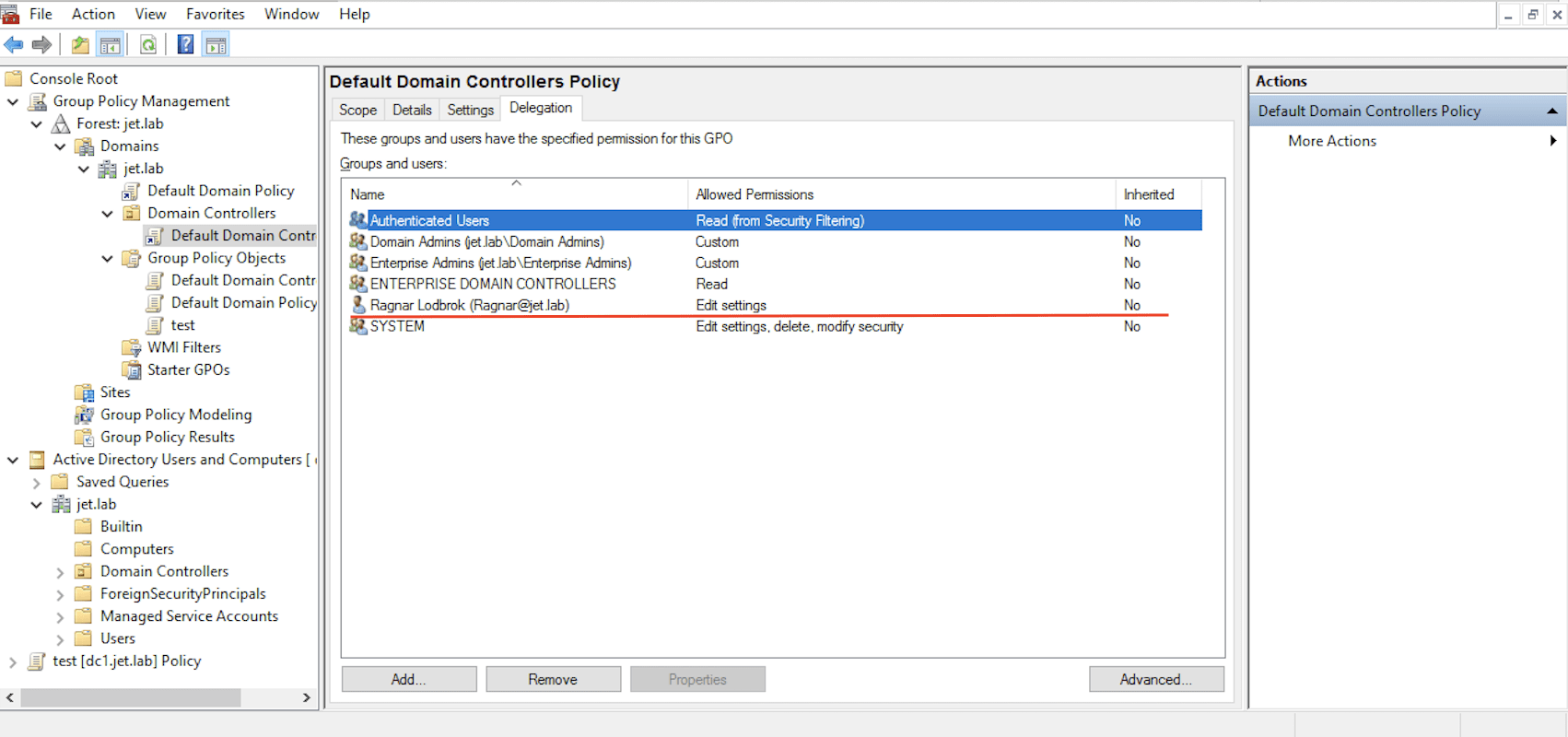Expand the test [dc1.jet.lab] Policy node
Viewport: 1568px width, 737px height.
point(12,661)
